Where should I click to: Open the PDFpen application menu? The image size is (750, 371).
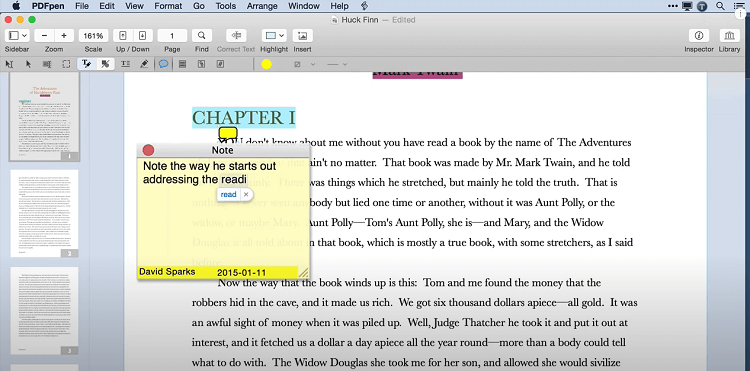(x=49, y=6)
